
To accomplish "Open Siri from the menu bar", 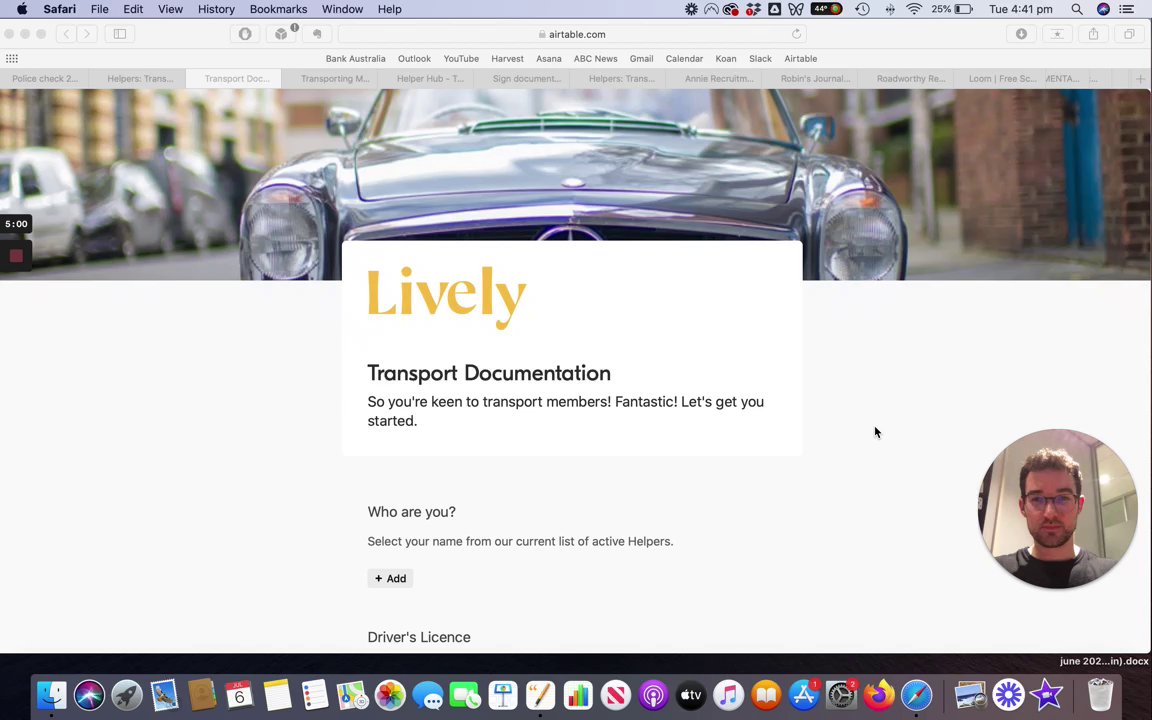I will click(x=1103, y=10).
